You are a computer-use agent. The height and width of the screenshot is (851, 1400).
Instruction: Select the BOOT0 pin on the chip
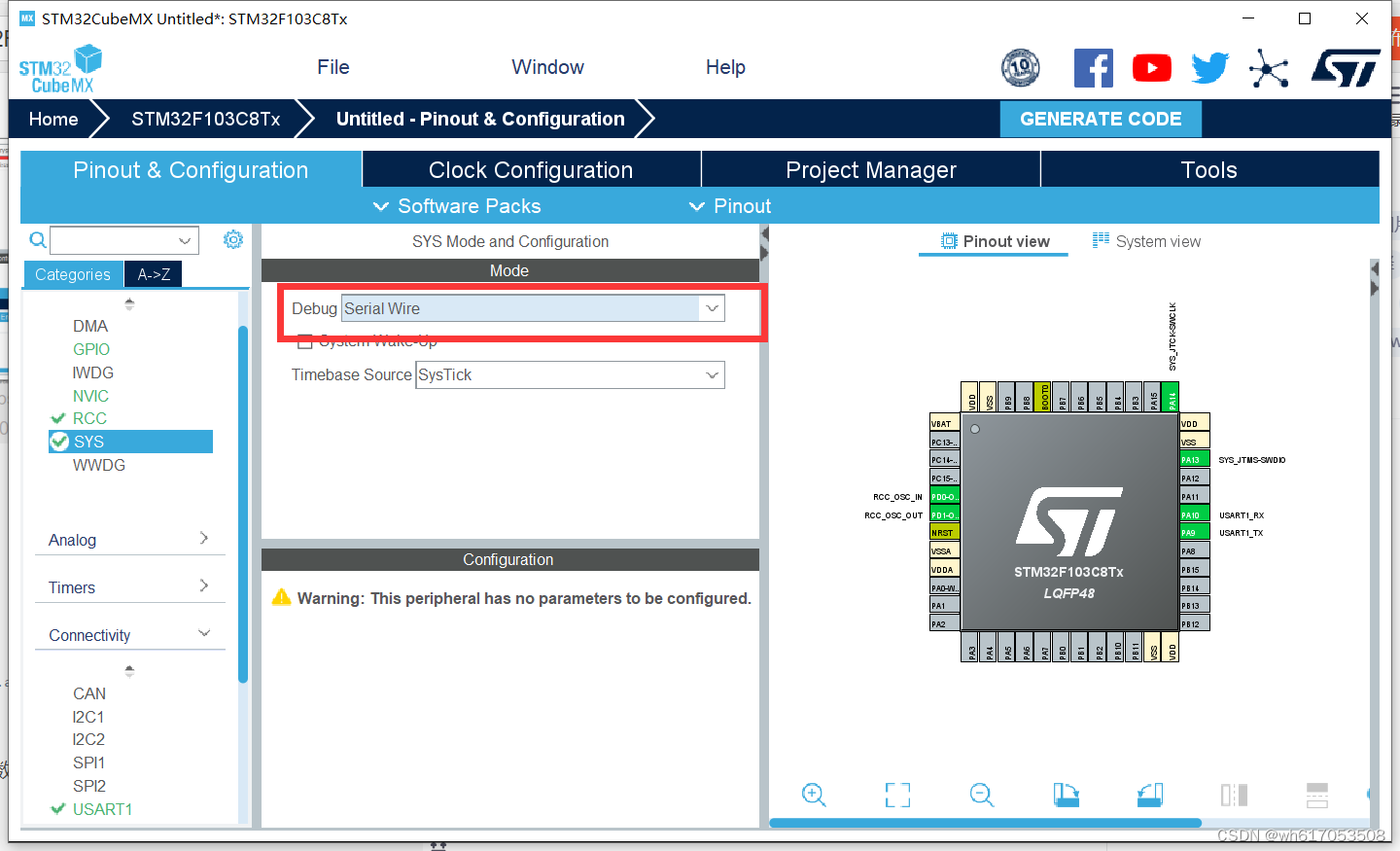tap(1043, 397)
